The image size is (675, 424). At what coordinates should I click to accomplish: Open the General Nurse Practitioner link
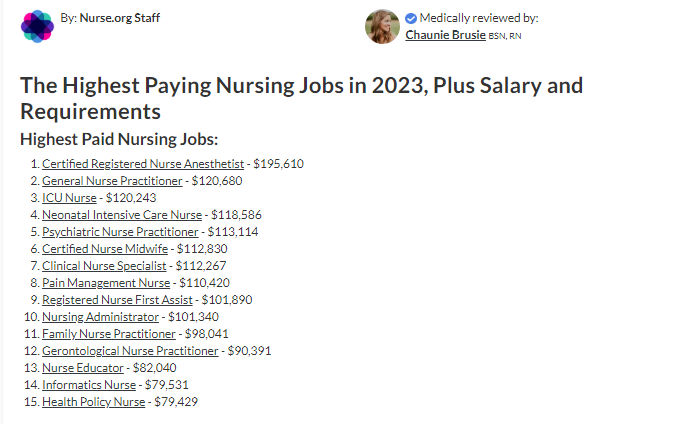pyautogui.click(x=112, y=181)
